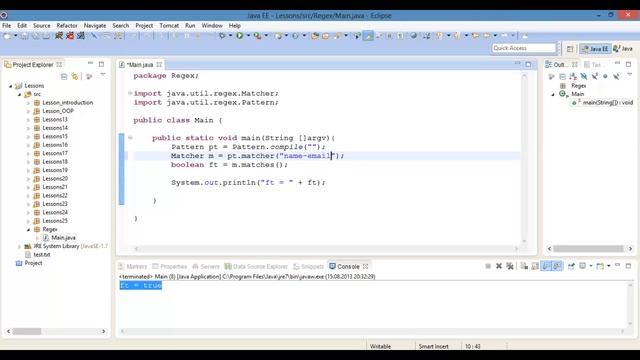640x360 pixels.
Task: Switch to the Data Source Explorer tab
Action: click(x=256, y=266)
